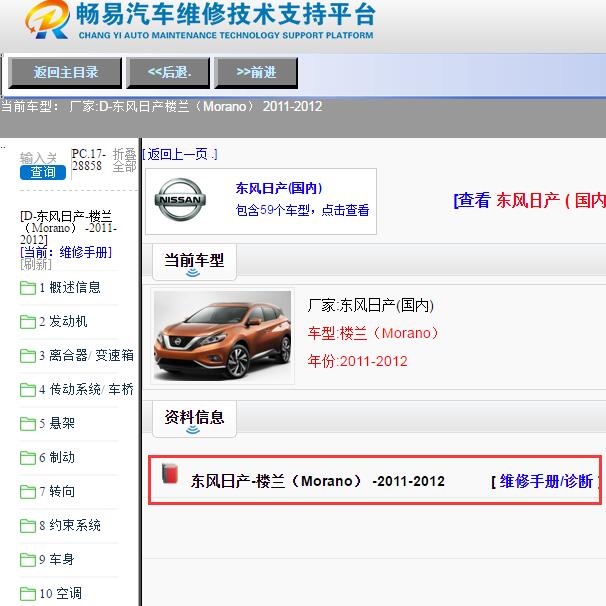This screenshot has height=606, width=606.
Task: Select 4 传动系统/车桥 tree item
Action: coord(86,390)
